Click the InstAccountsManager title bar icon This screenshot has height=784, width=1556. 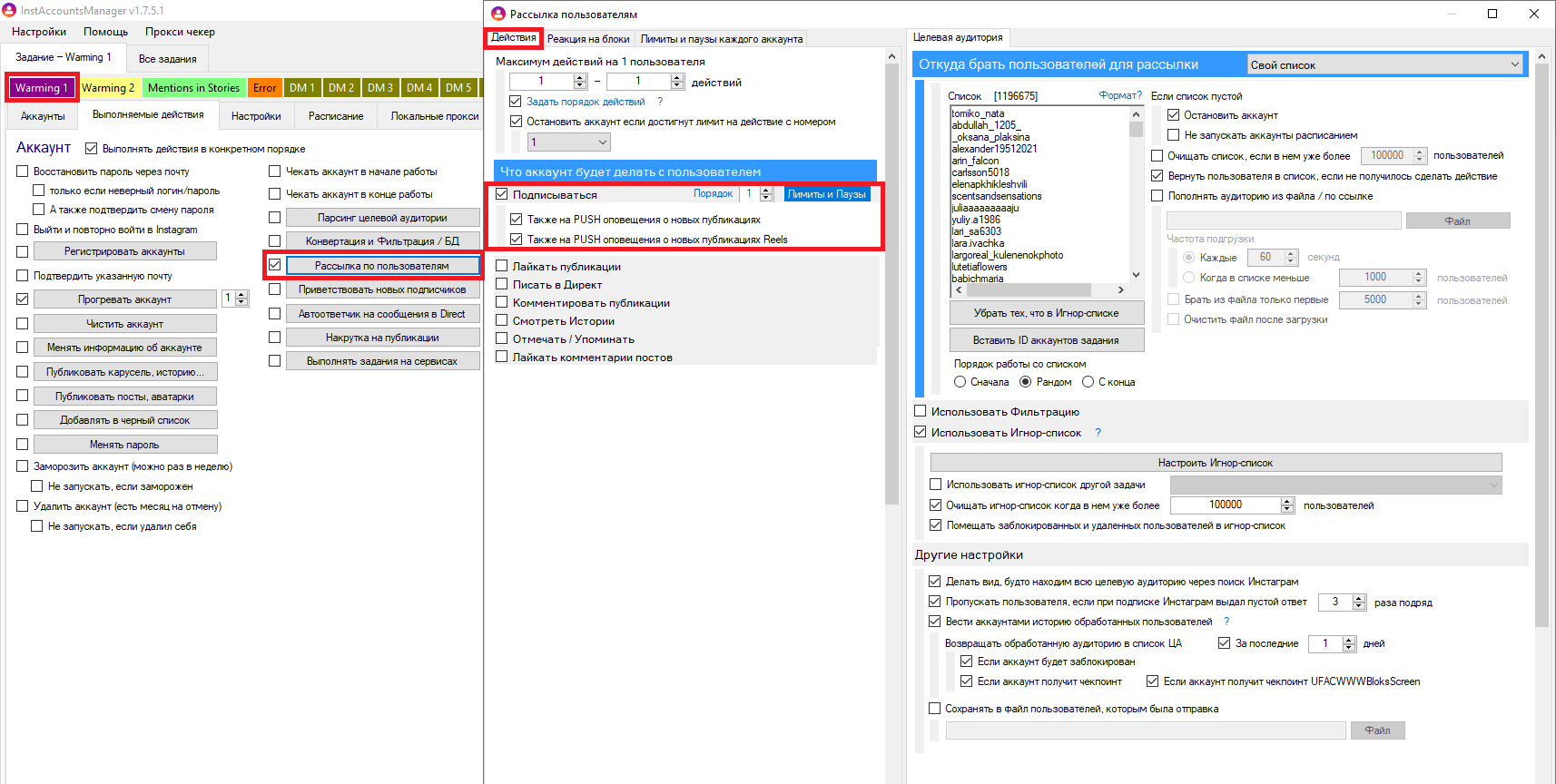point(9,10)
